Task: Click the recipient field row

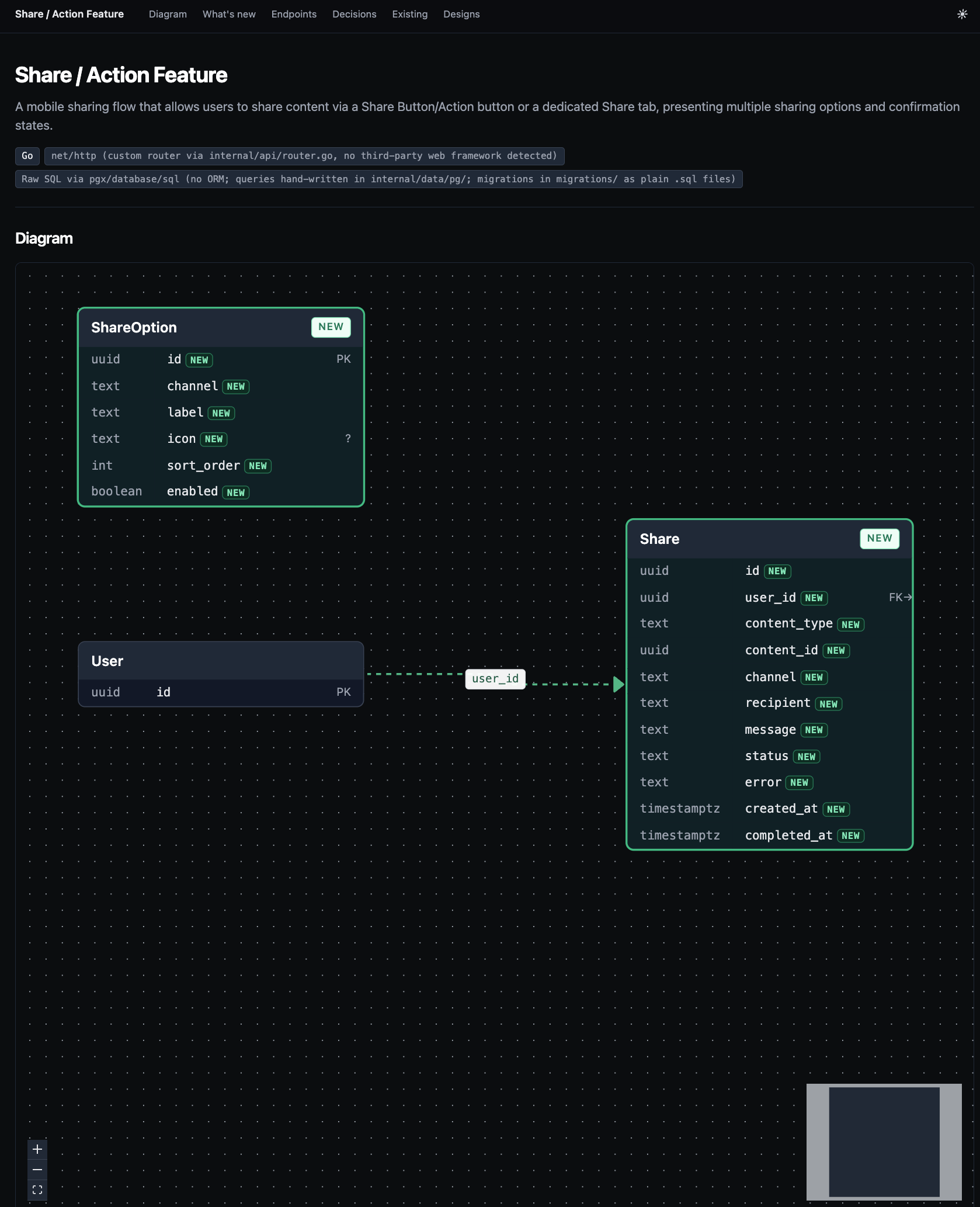Action: click(769, 703)
